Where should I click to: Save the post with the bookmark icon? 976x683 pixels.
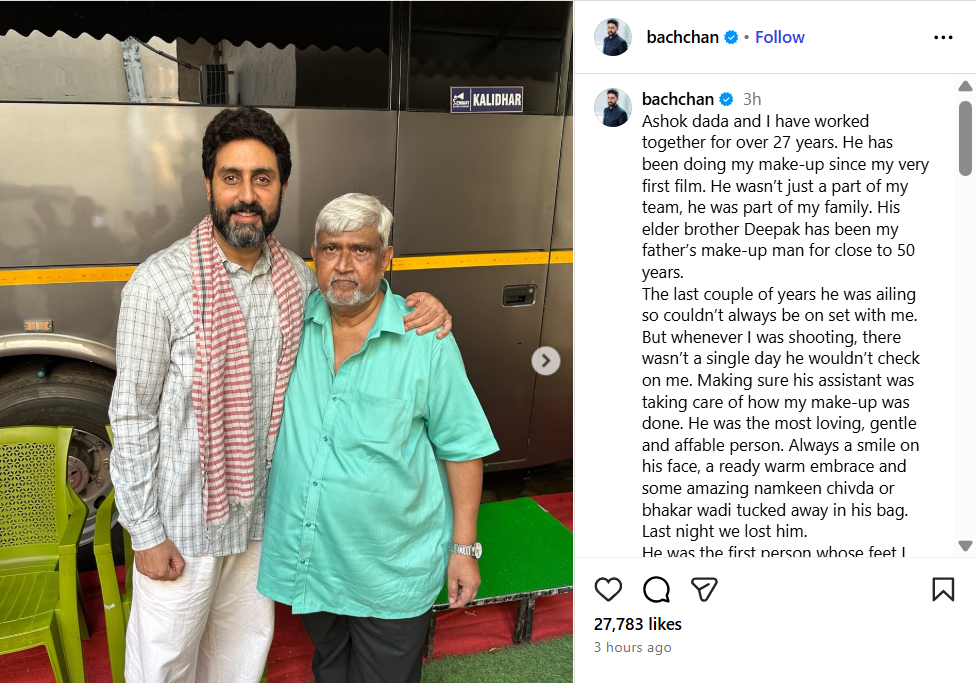point(943,589)
